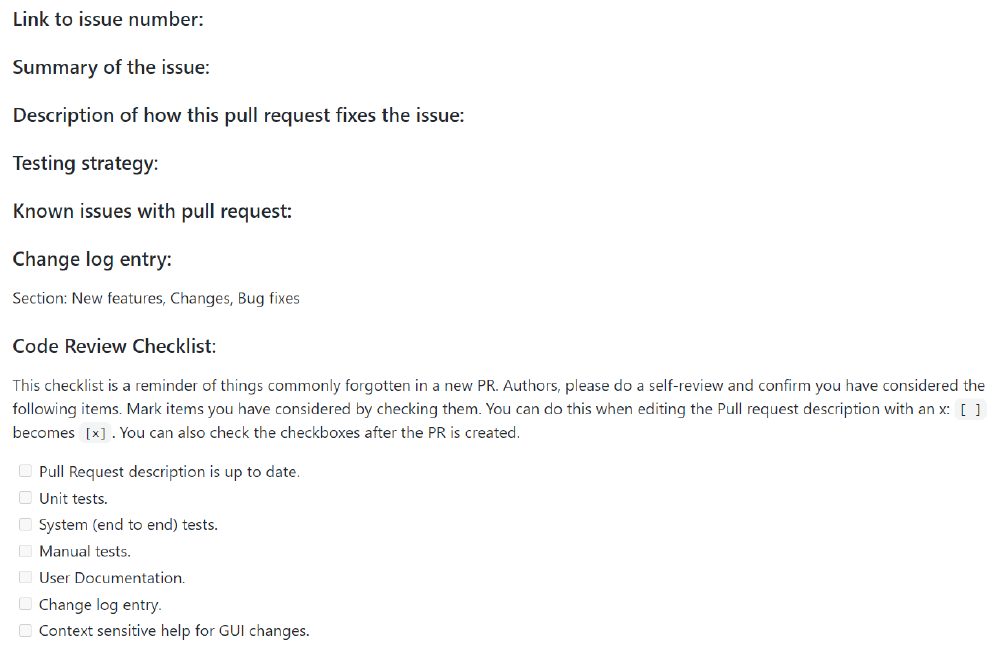1000x654 pixels.
Task: Mark the Manual tests checkbox
Action: click(26, 551)
